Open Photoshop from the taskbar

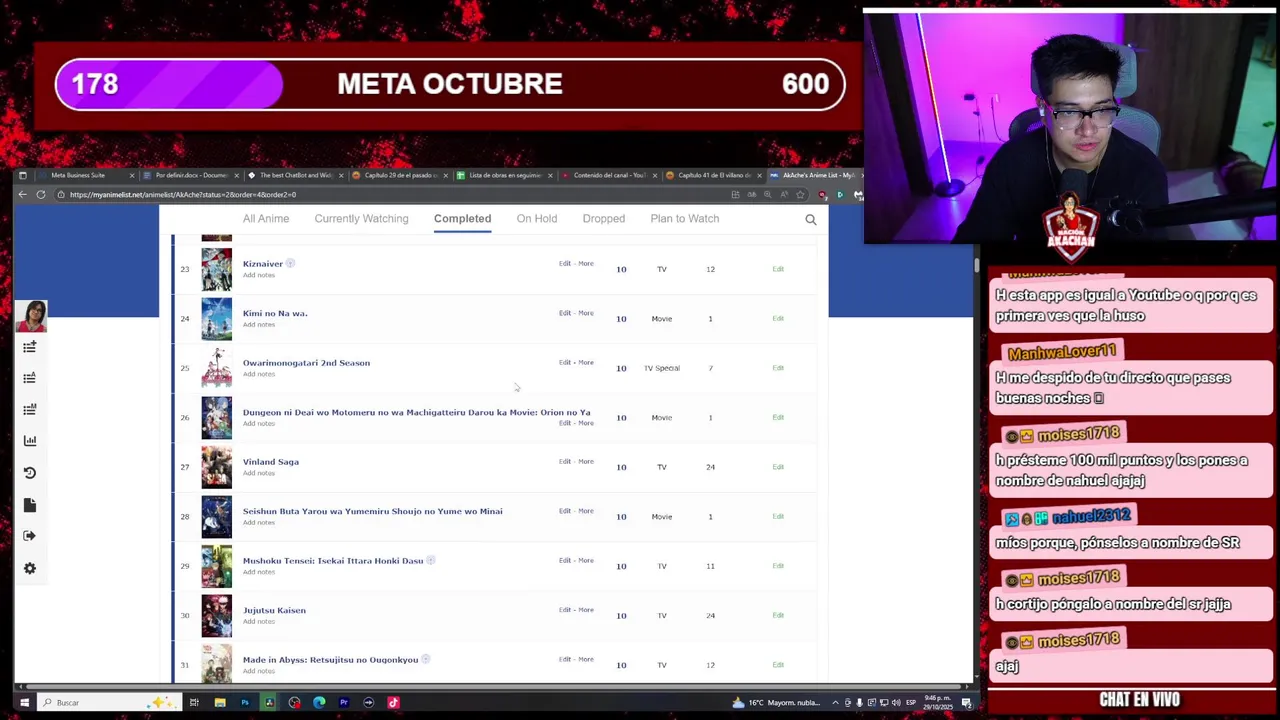[x=245, y=703]
